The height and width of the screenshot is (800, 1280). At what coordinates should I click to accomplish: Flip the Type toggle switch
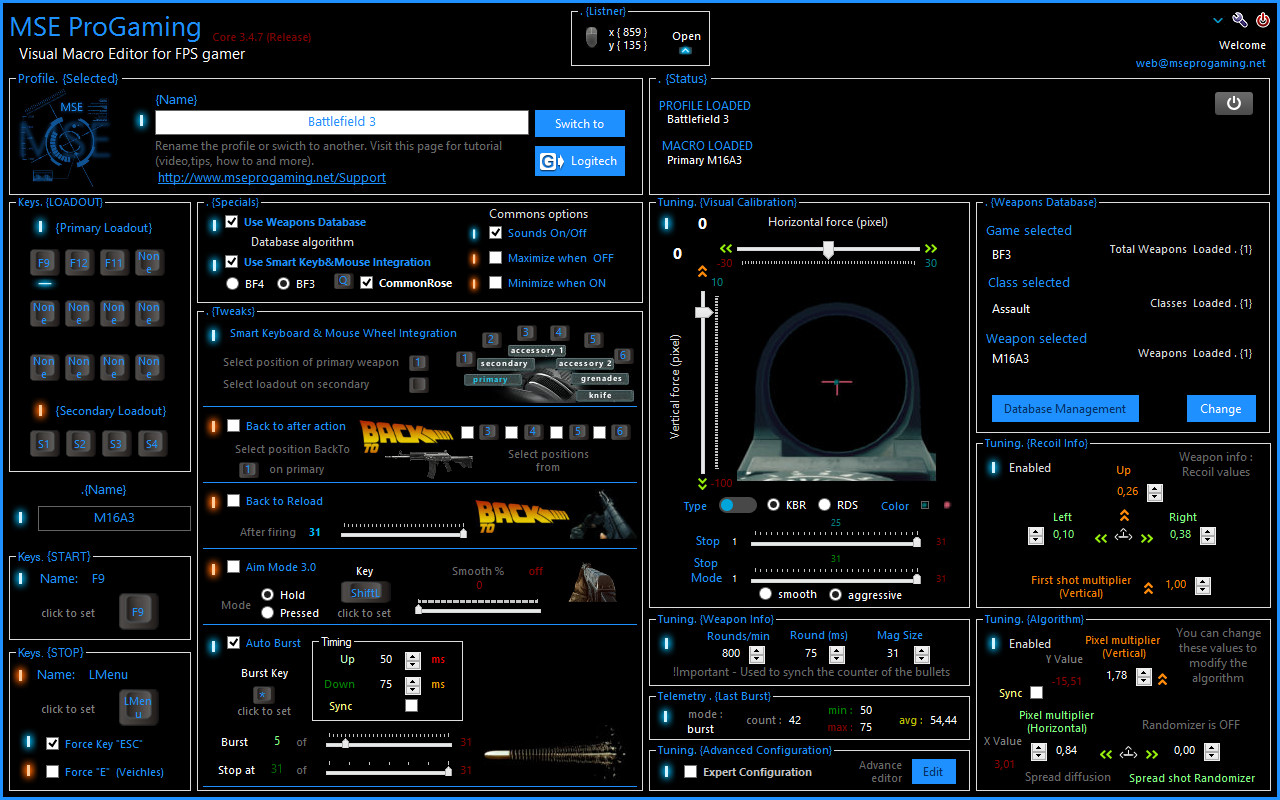point(738,505)
